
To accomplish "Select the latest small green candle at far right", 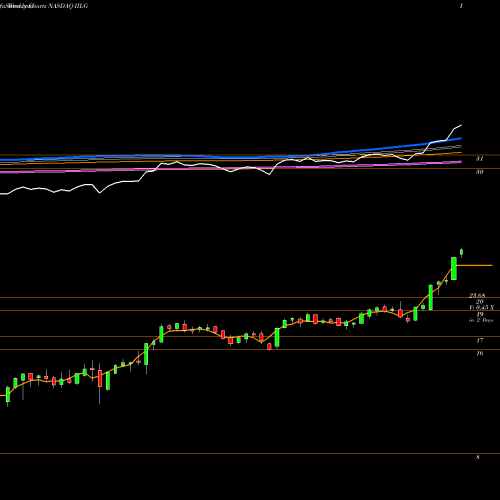I will click(x=462, y=252).
